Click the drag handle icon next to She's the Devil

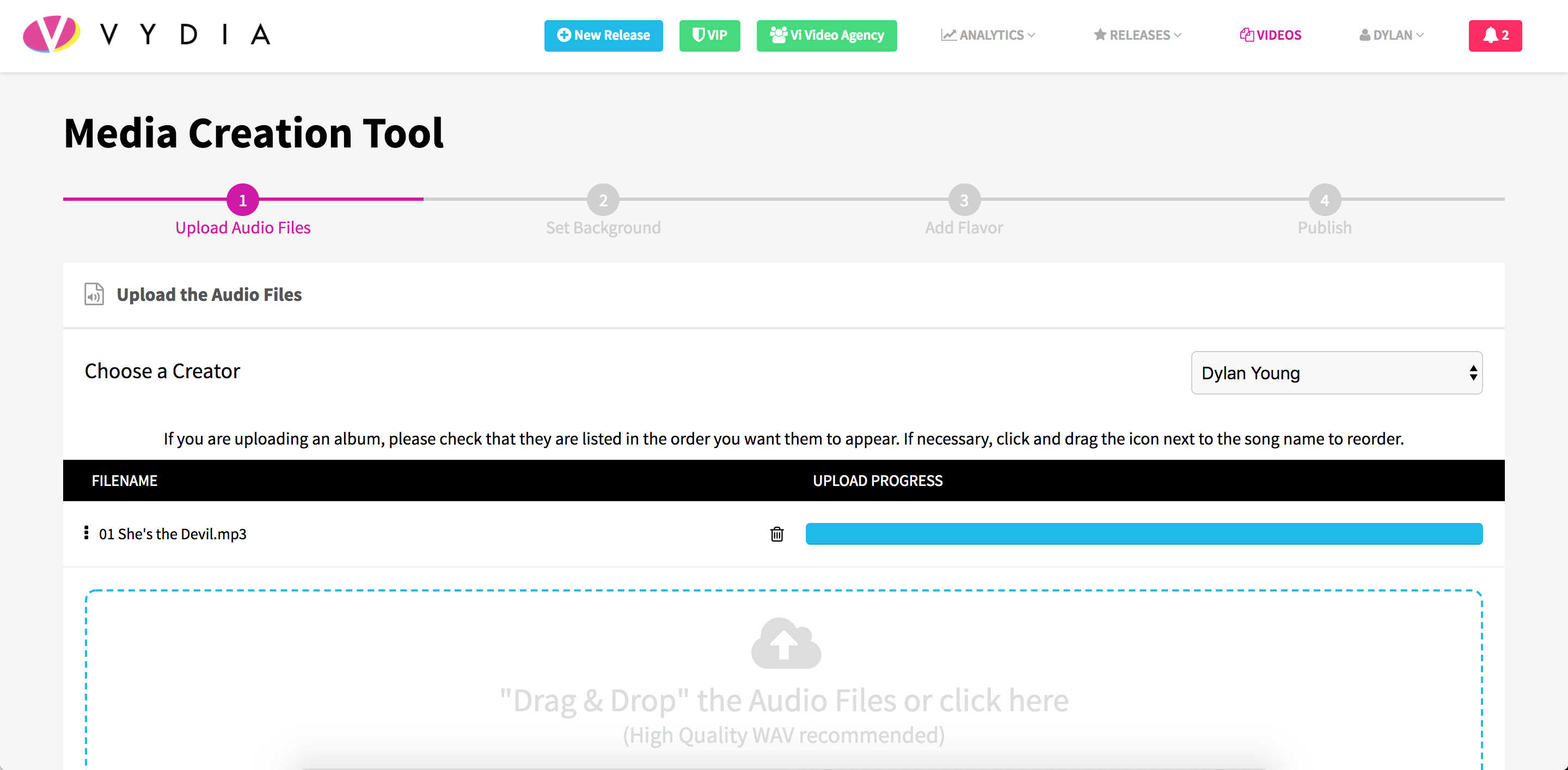coord(87,533)
